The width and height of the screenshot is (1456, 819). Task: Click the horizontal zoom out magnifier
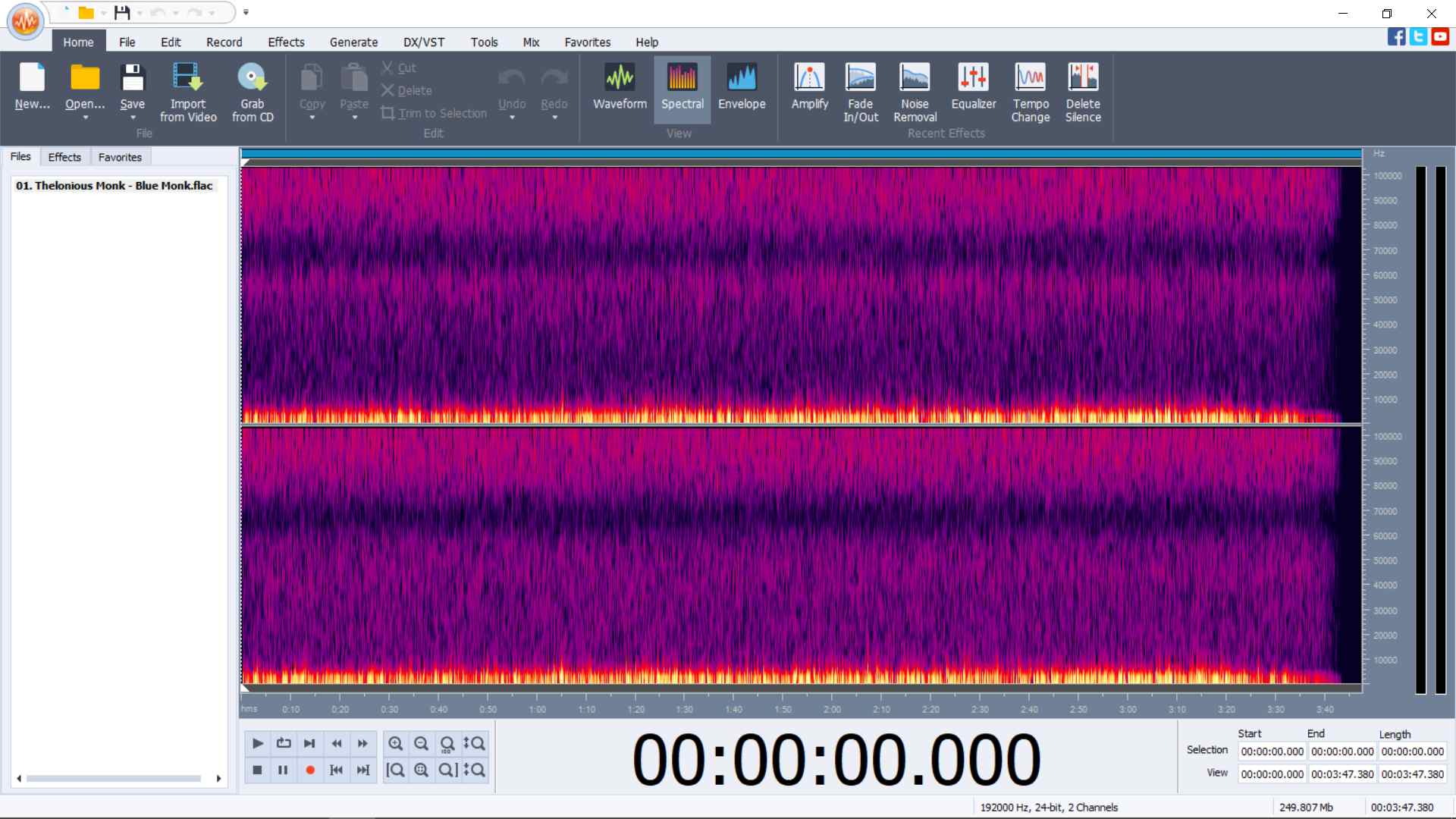tap(422, 743)
